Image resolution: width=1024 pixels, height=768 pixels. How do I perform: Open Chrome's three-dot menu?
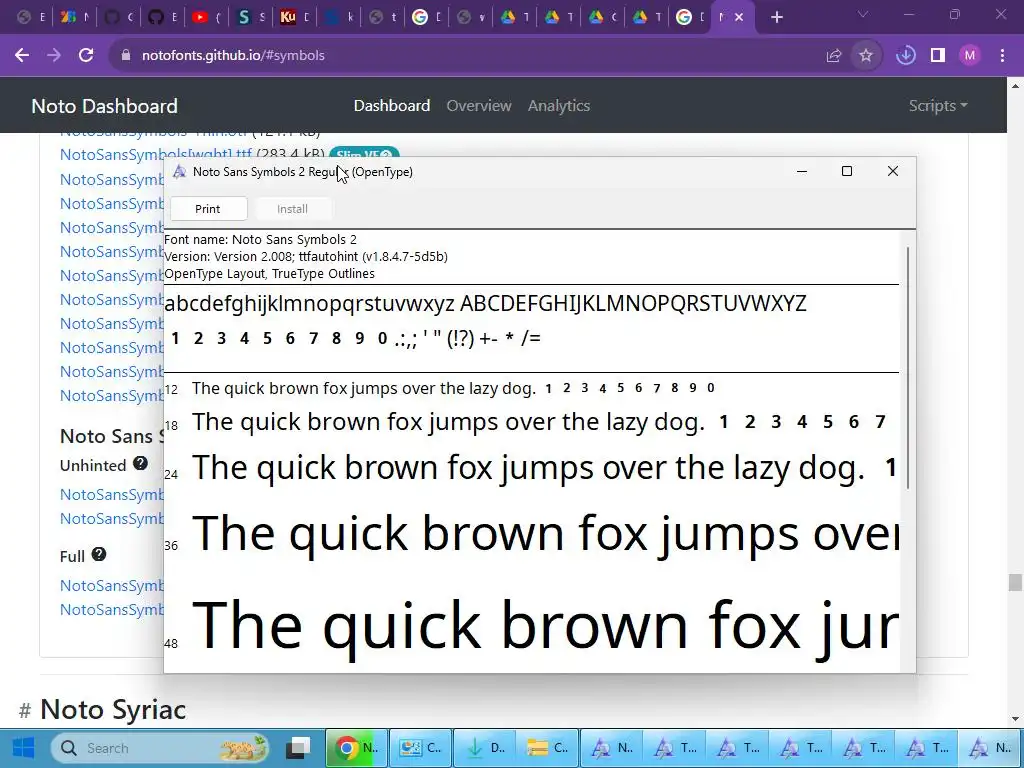1002,56
